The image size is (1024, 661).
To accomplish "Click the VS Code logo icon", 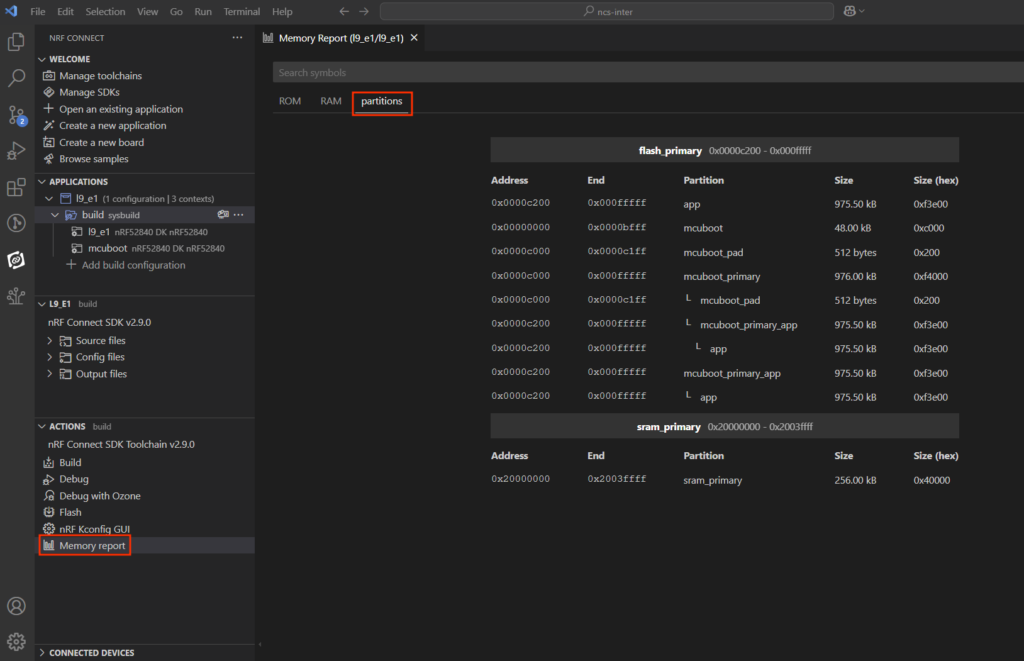I will pos(11,11).
